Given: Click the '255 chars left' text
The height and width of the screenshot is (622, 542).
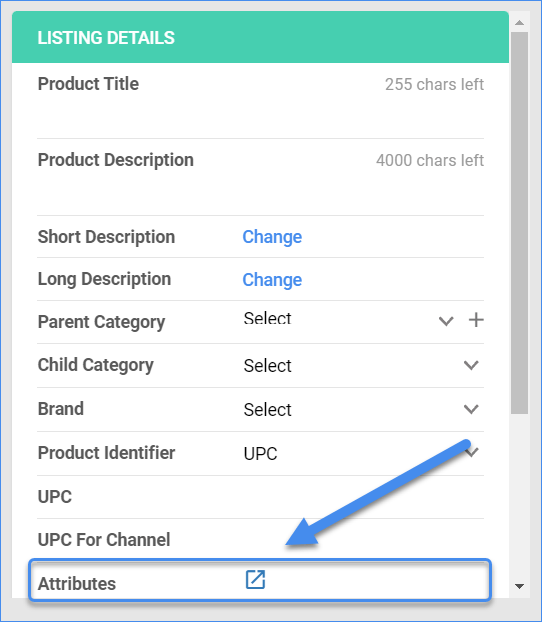Looking at the screenshot, I should 434,84.
